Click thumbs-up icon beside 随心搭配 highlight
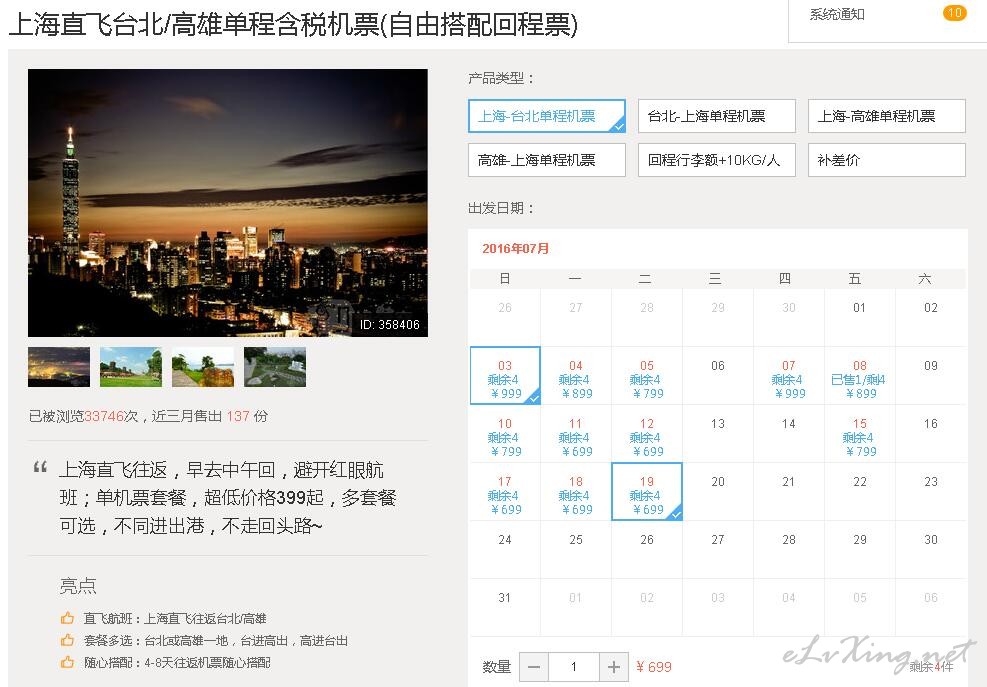The height and width of the screenshot is (687, 987). [67, 662]
